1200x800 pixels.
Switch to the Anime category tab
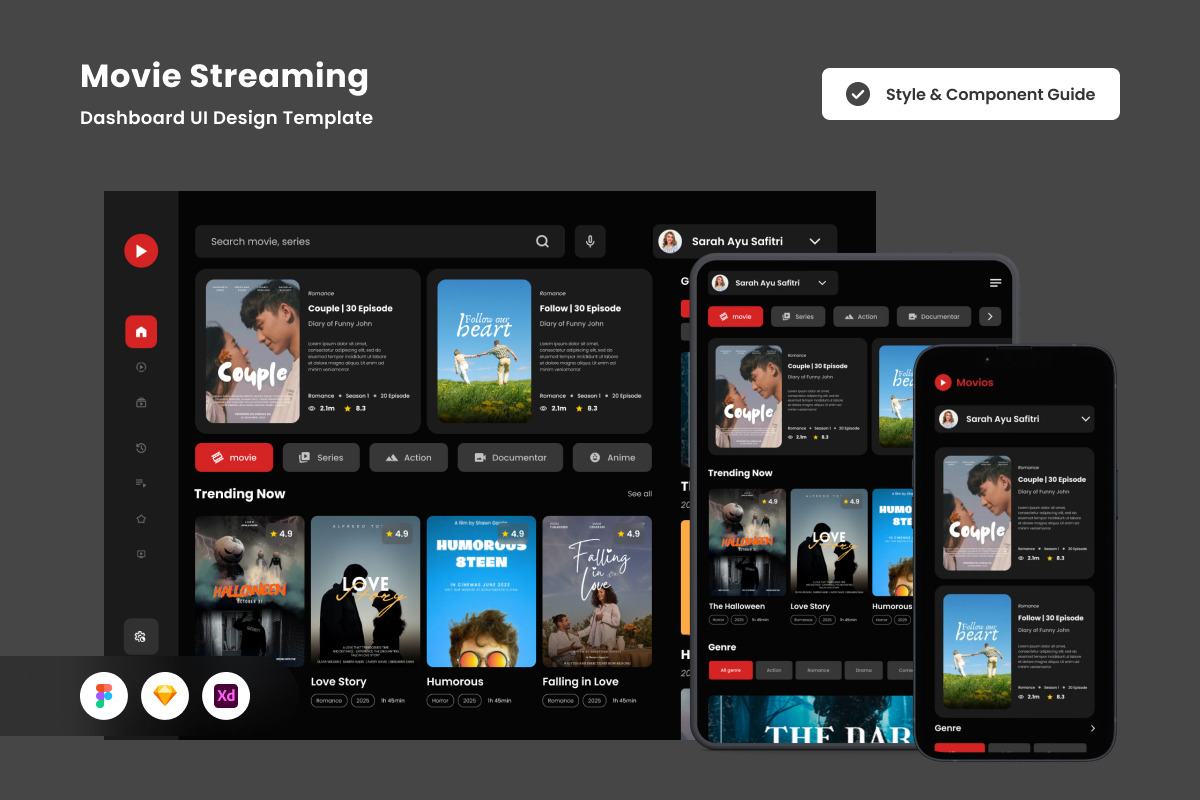(x=612, y=458)
